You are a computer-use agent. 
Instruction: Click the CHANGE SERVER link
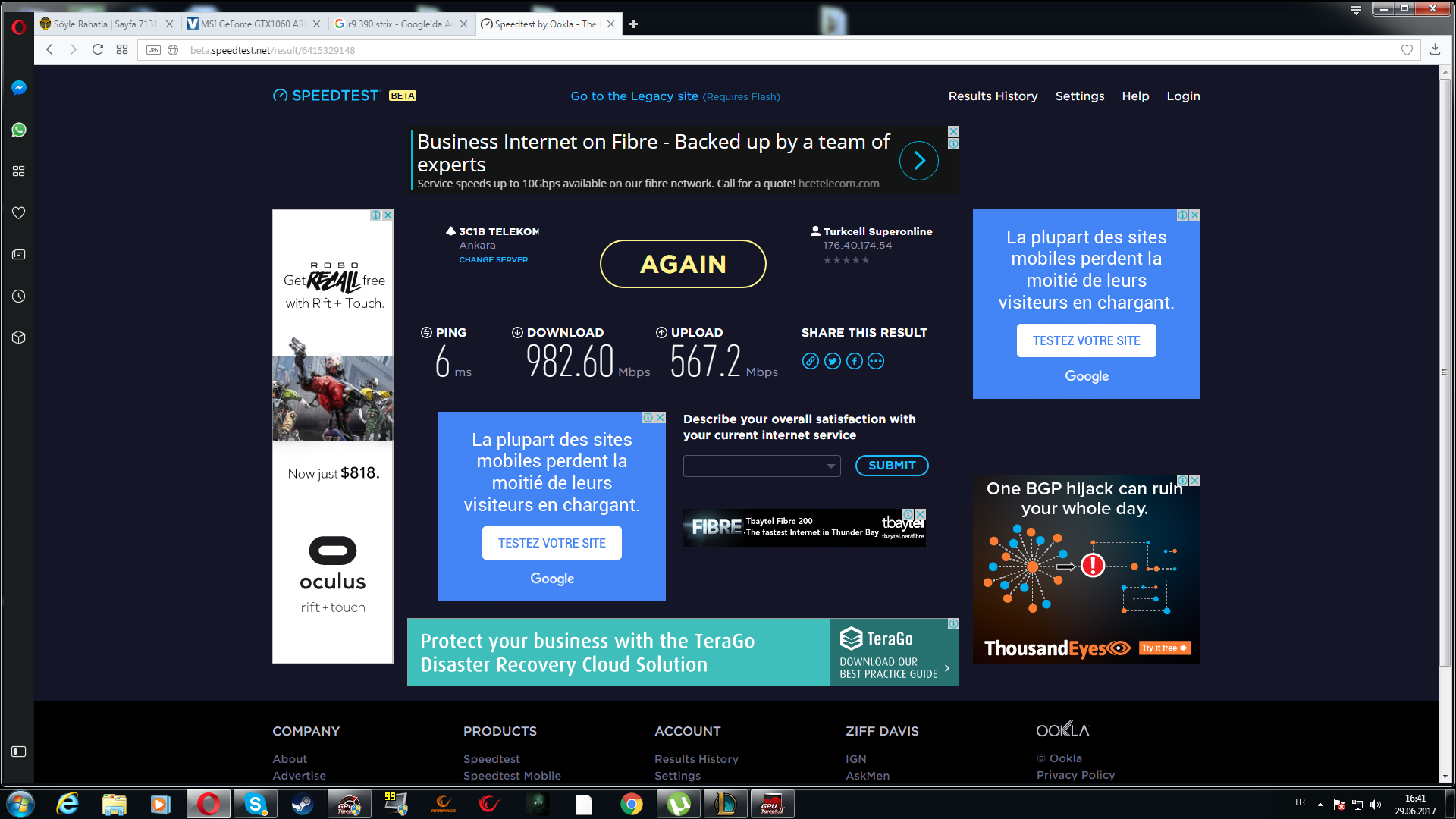coord(493,259)
